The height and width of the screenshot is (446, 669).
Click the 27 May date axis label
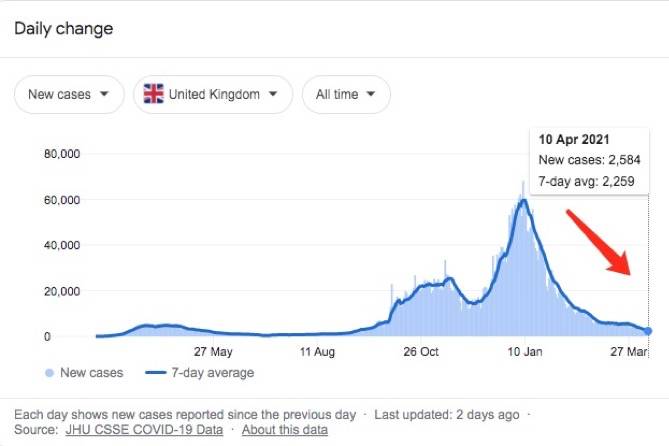[213, 352]
